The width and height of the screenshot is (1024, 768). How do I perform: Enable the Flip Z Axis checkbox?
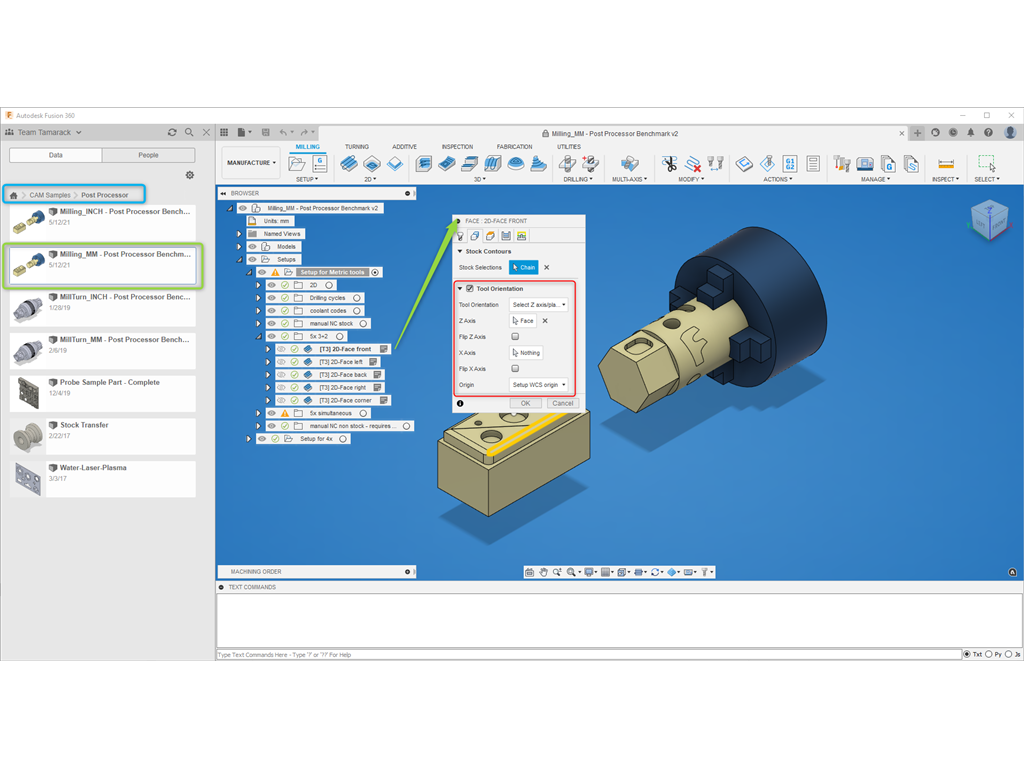515,335
